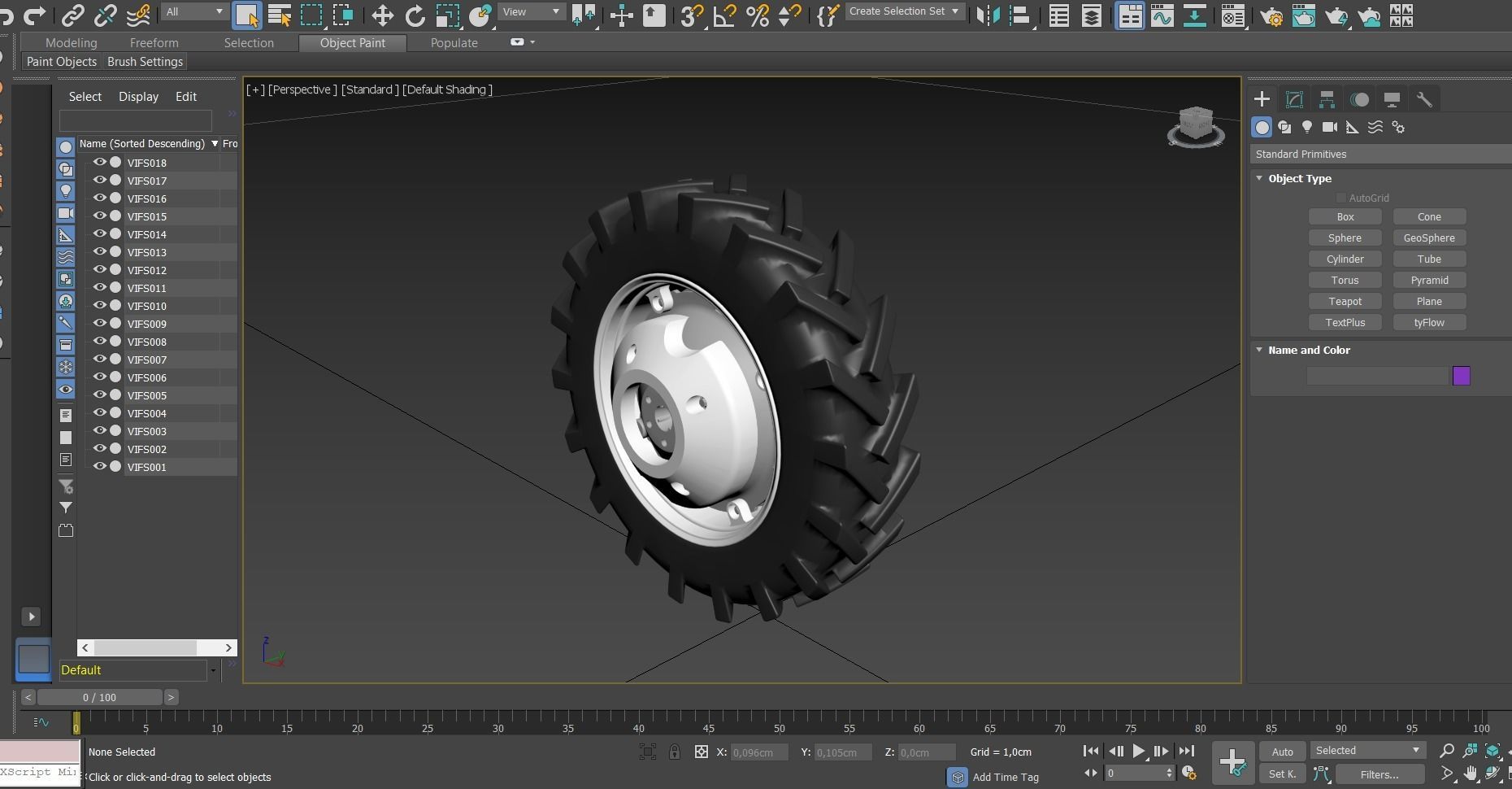Viewport: 1512px width, 789px height.
Task: Choose the Select and Move tool
Action: click(x=382, y=15)
